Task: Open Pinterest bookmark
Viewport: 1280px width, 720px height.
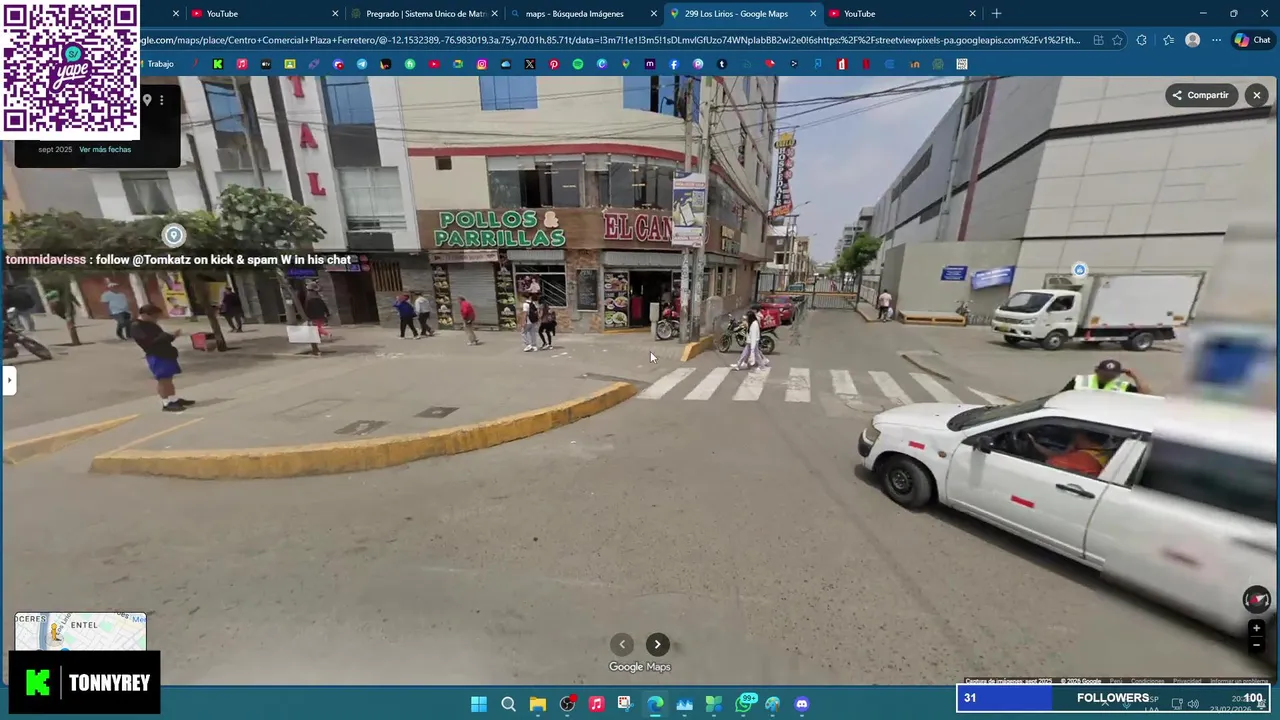Action: (x=554, y=64)
